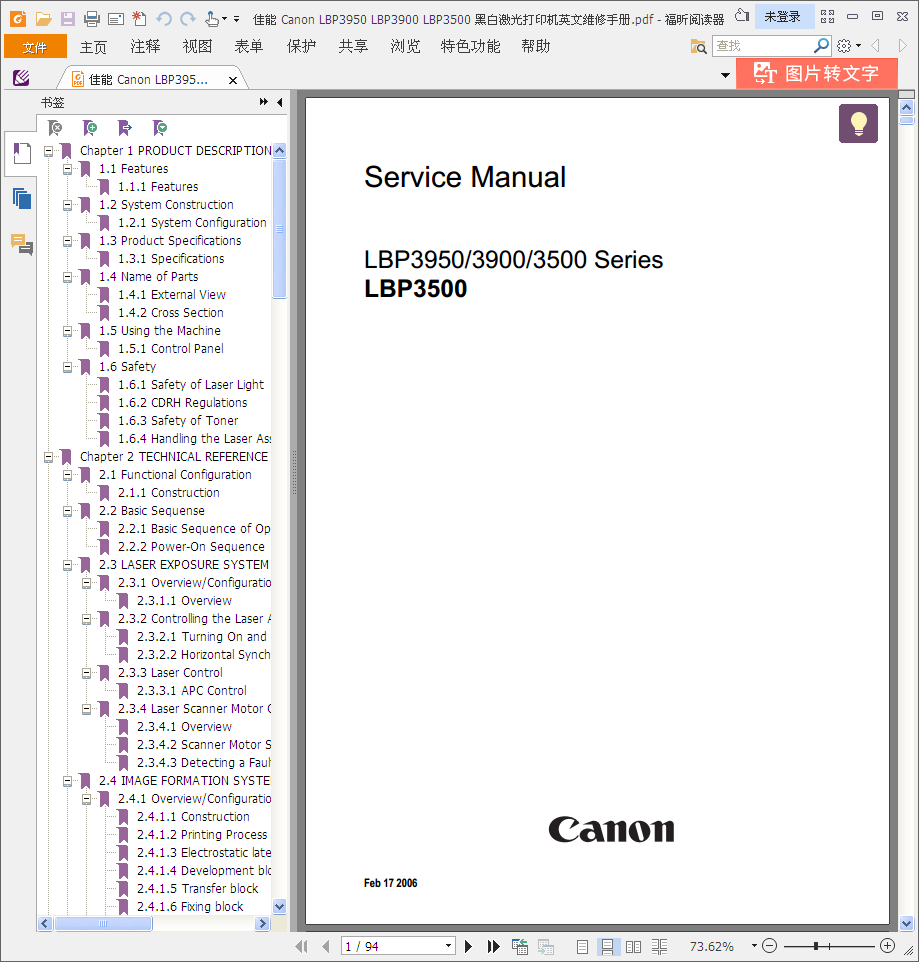Open the 文件 menu
Screen dimensions: 919x962
pyautogui.click(x=35, y=47)
